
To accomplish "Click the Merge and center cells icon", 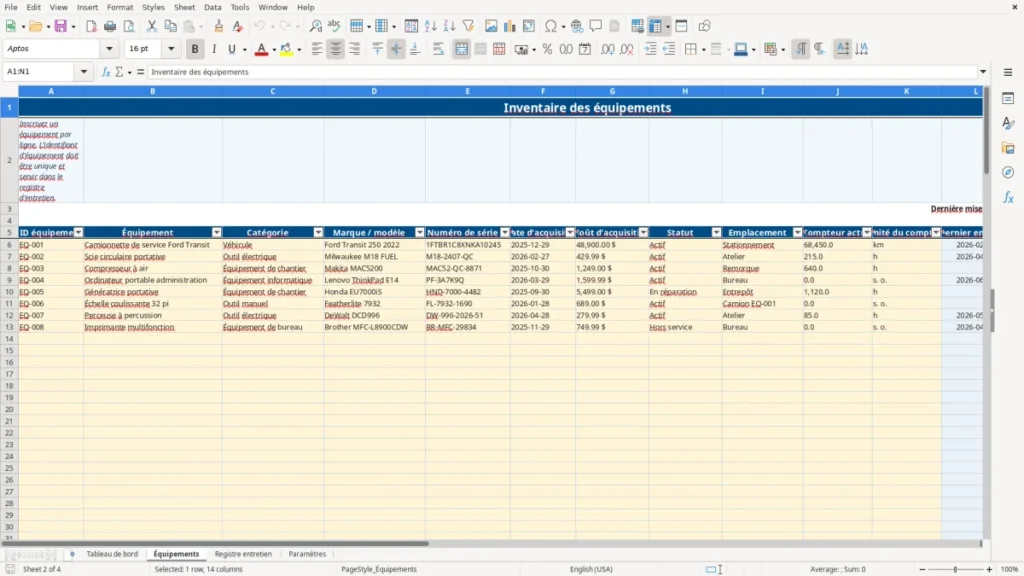I will click(462, 49).
